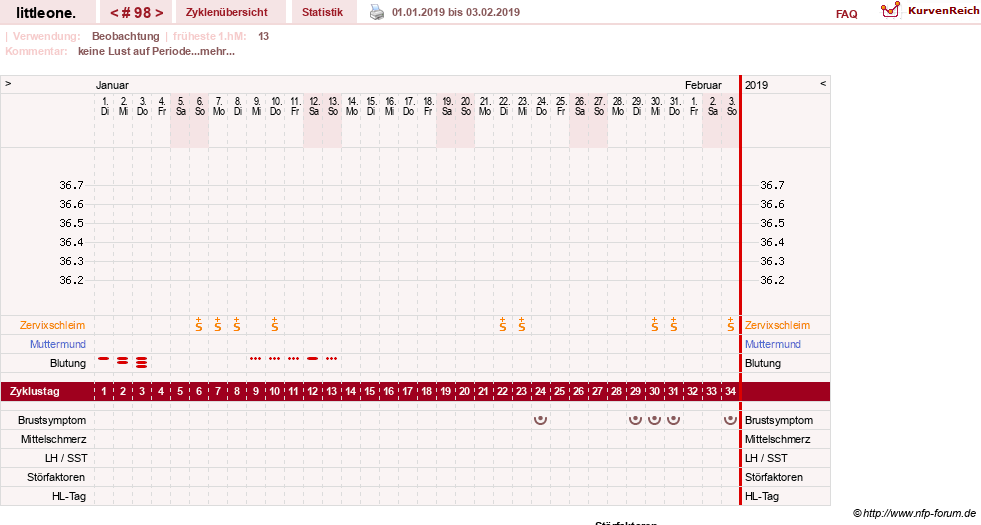Click date header '1. Di' in January
This screenshot has height=525, width=981.
(104, 106)
